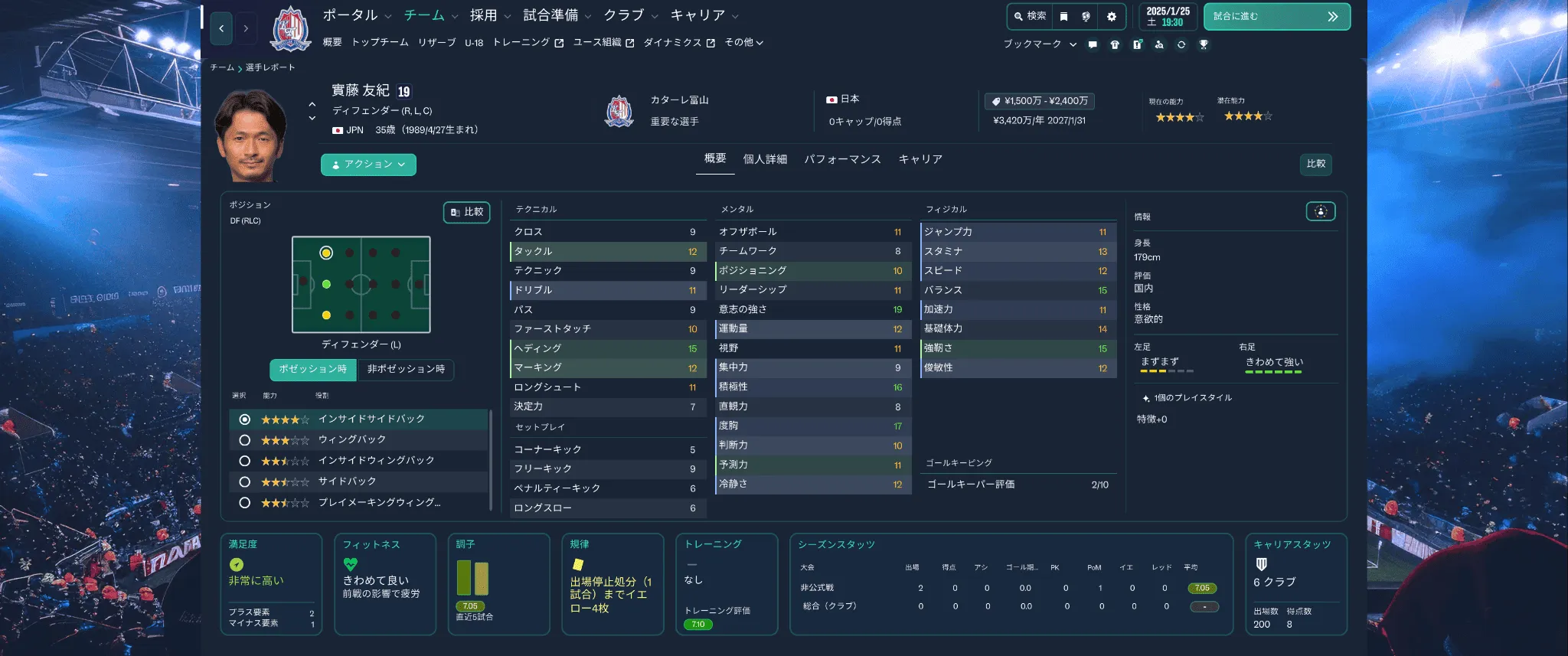
Task: Open the アクション dropdown button
Action: (x=368, y=165)
